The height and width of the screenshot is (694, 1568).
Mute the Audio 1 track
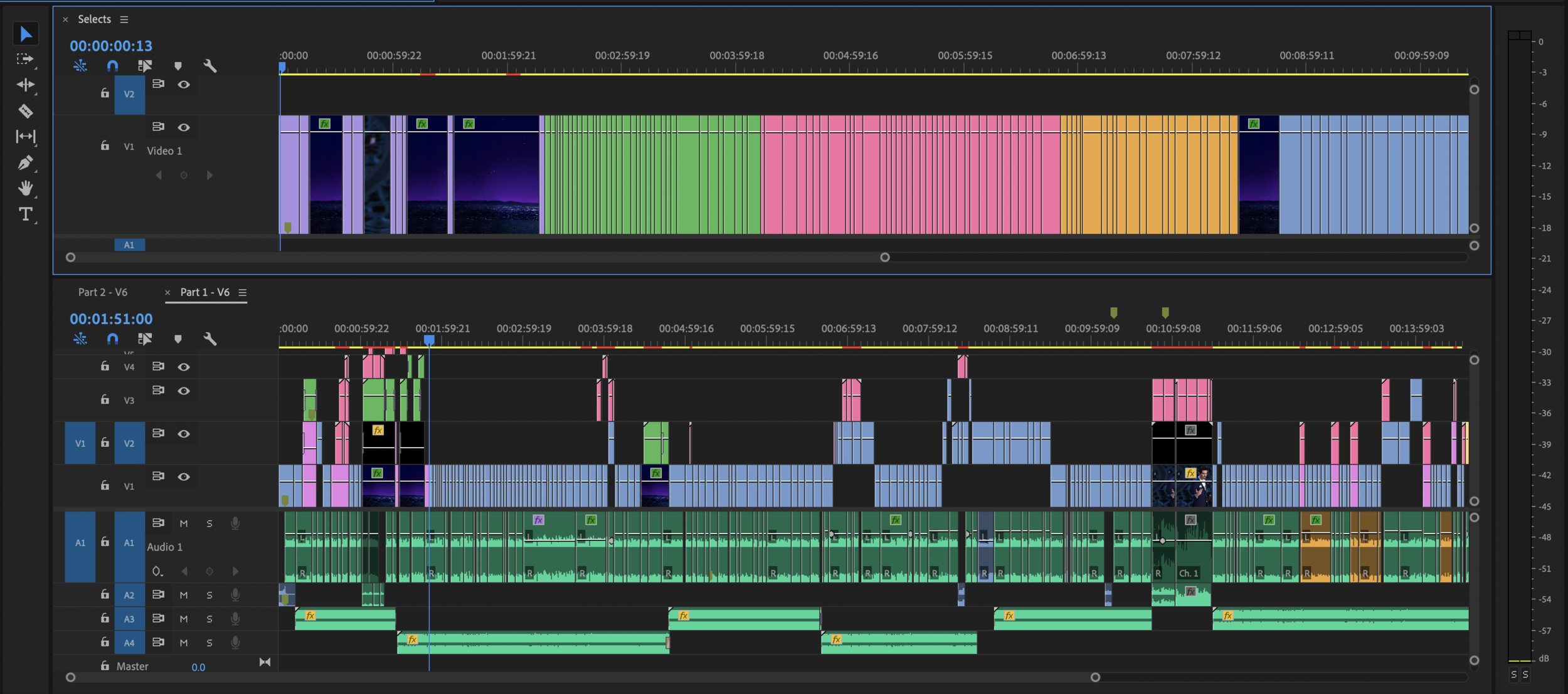pyautogui.click(x=184, y=523)
